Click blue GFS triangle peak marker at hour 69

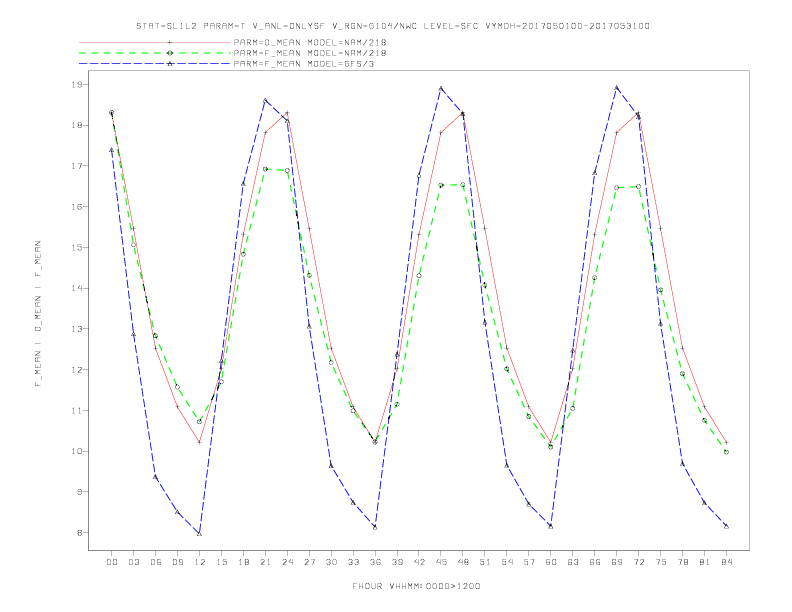point(617,88)
